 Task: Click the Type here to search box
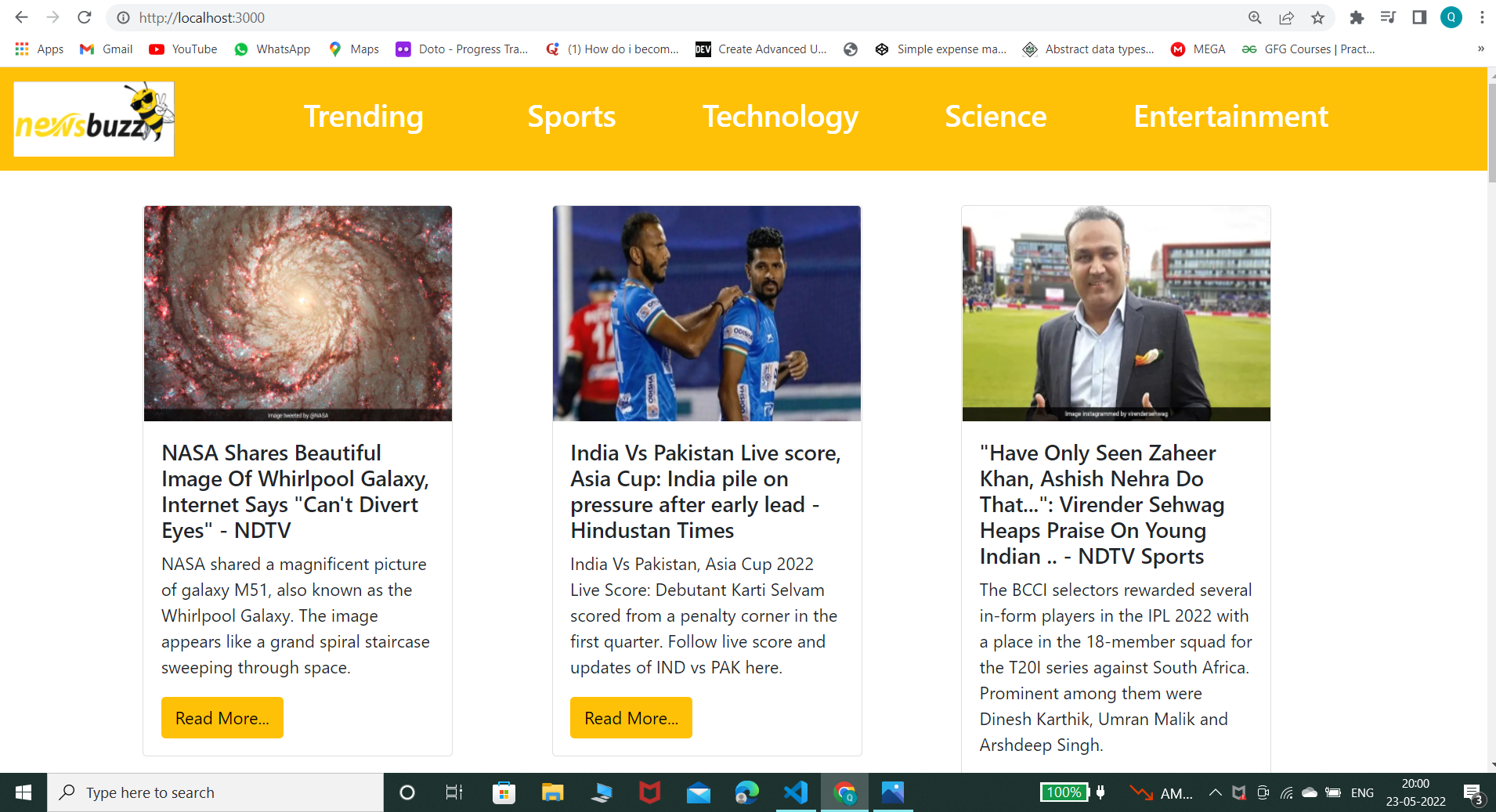215,792
